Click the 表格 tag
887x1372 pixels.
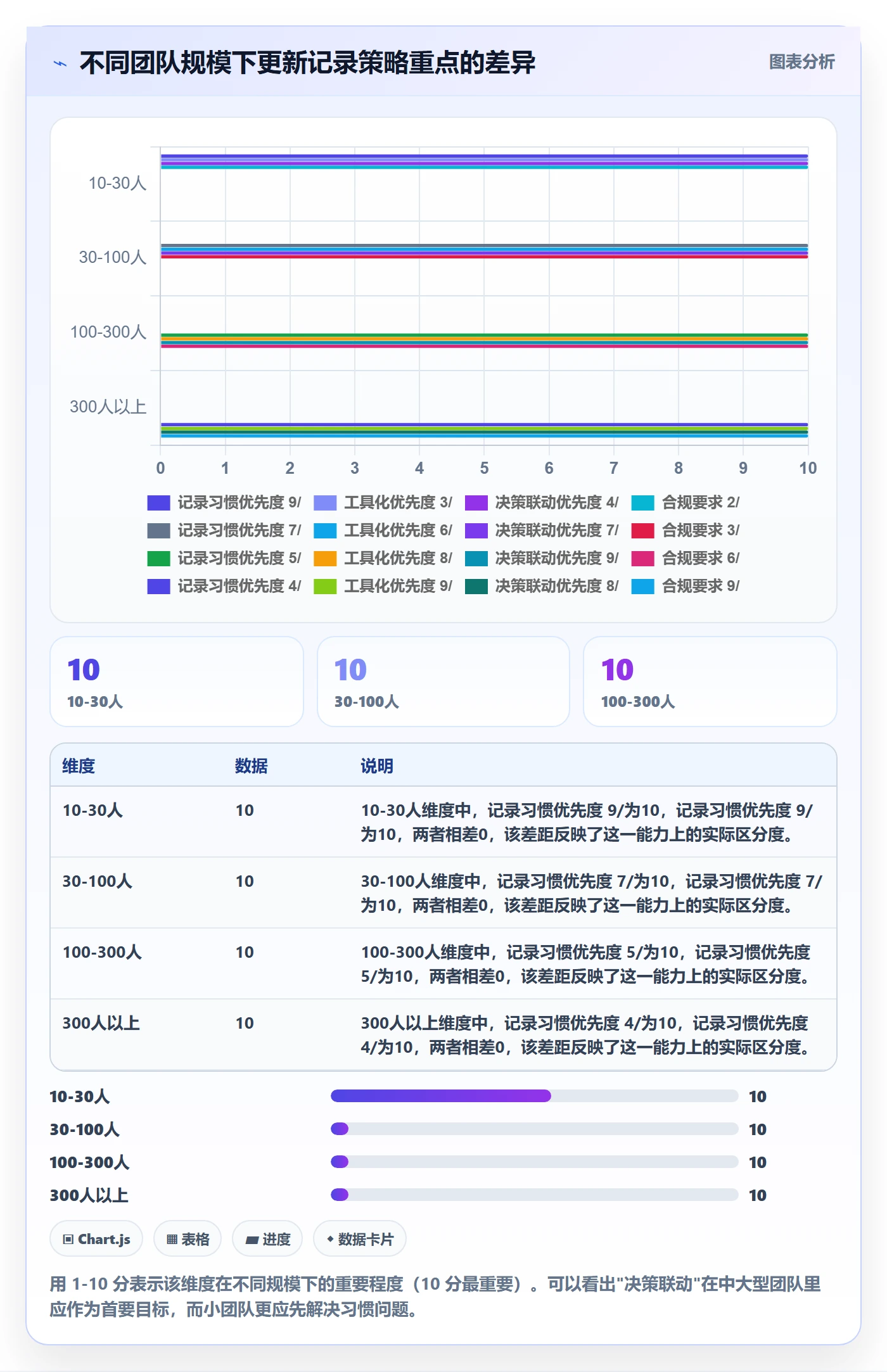point(188,1239)
